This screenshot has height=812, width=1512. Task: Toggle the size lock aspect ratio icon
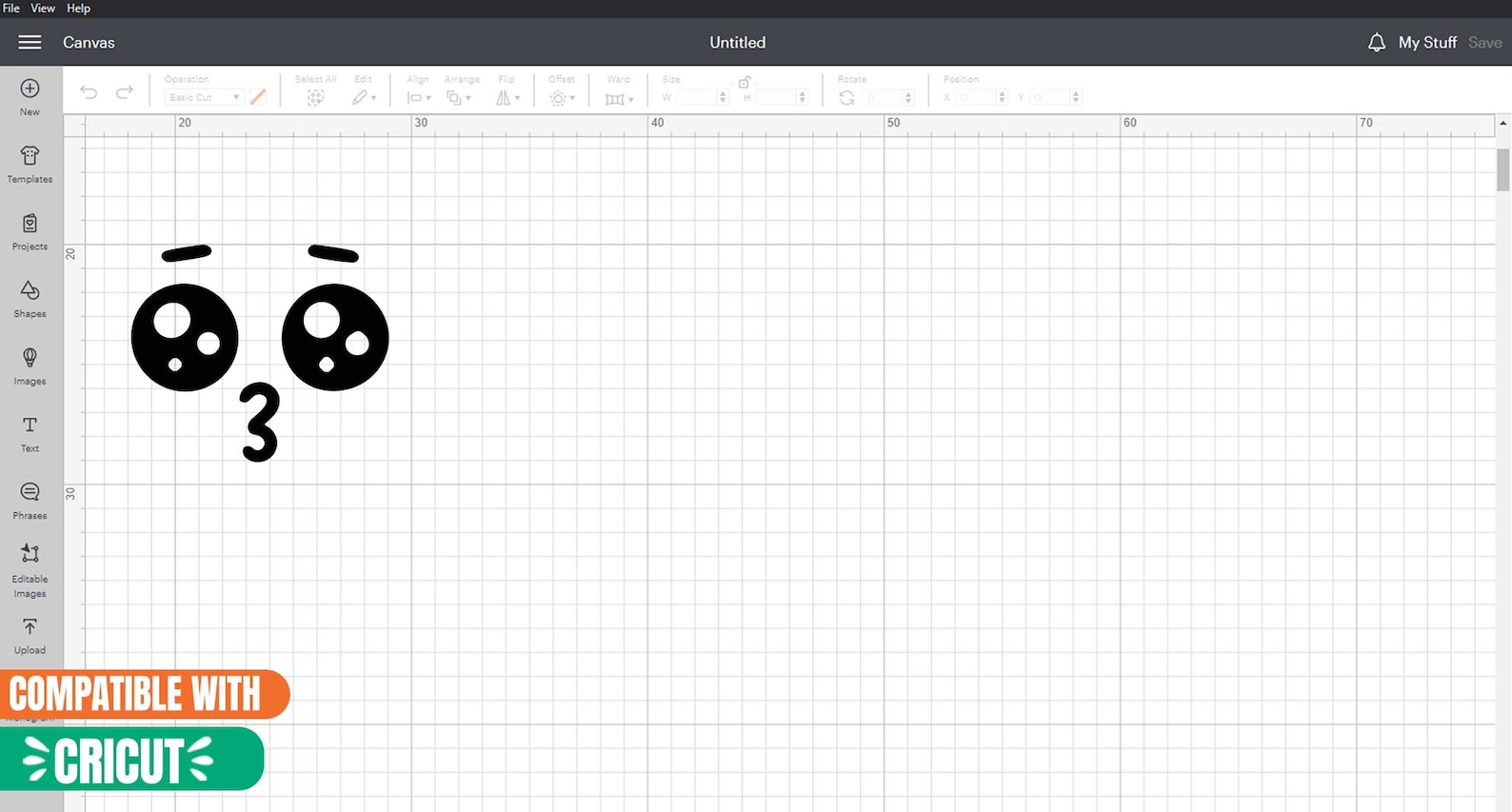(745, 82)
